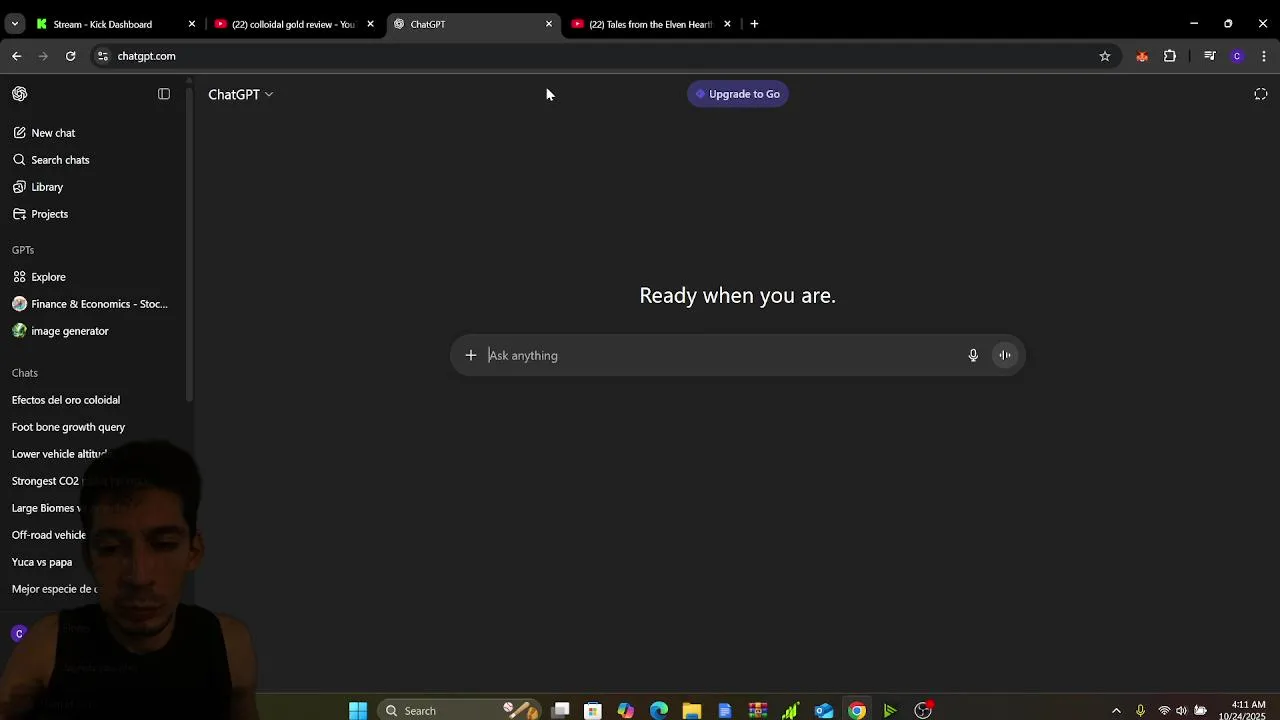The image size is (1280, 720).
Task: Reload the chatgpt.com page
Action: 71,56
